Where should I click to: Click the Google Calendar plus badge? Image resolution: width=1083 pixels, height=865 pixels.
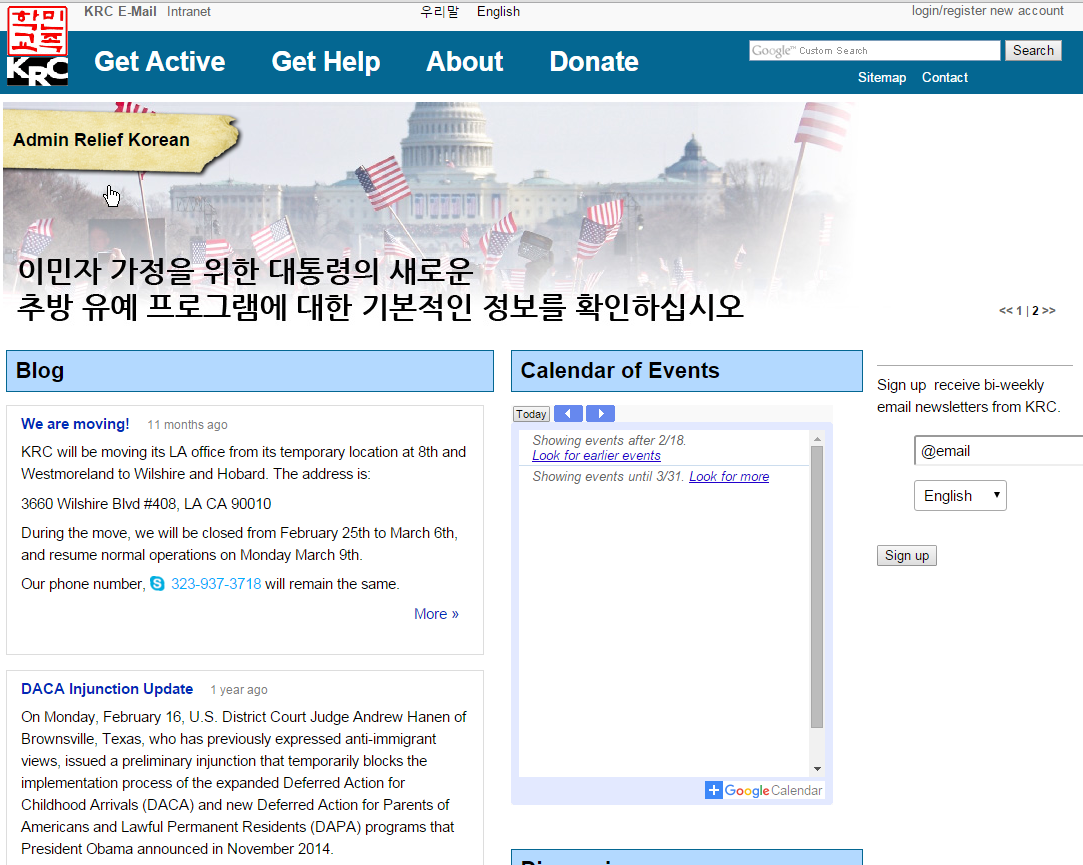click(x=713, y=790)
